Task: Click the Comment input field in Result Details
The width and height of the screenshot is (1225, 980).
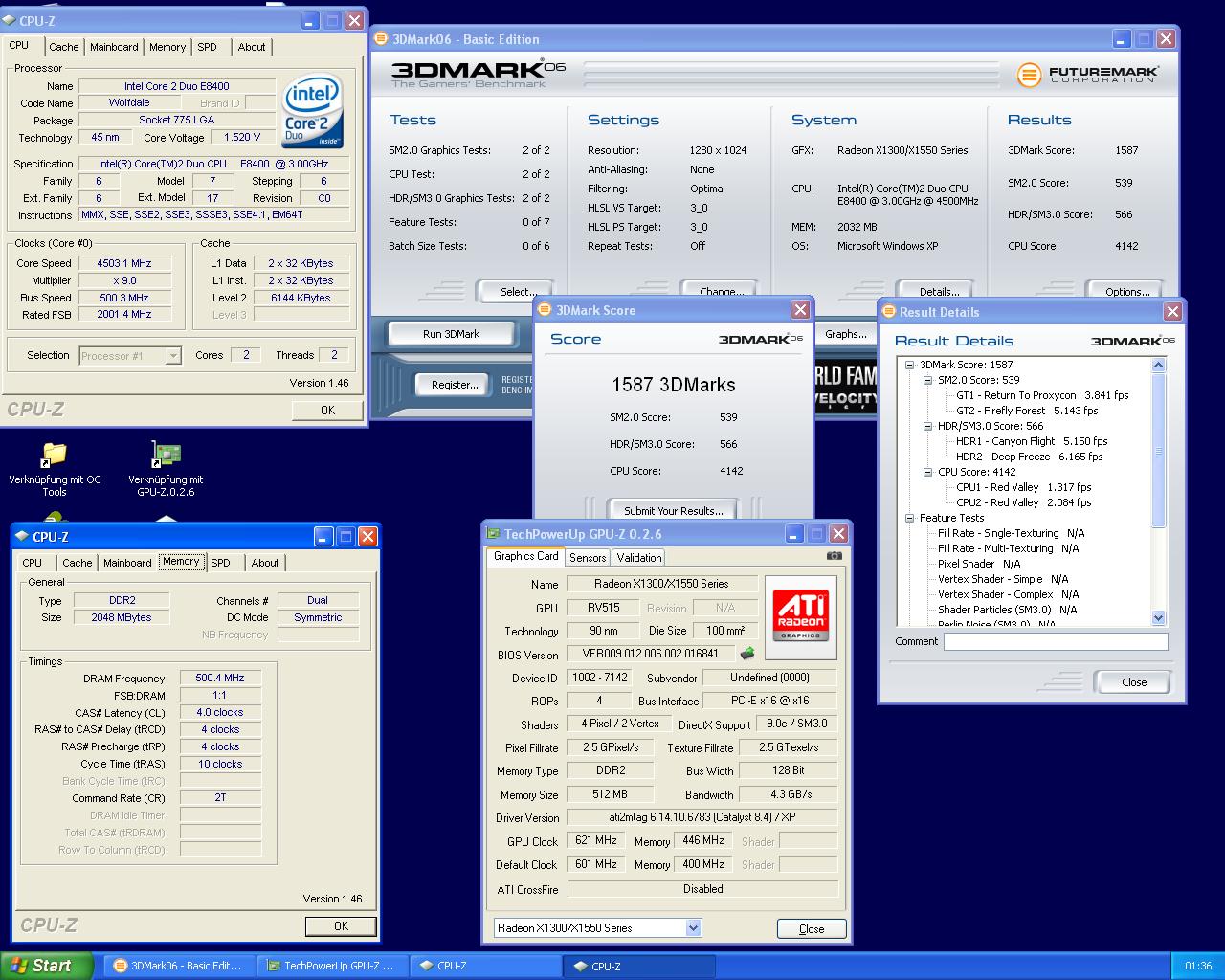Action: click(1056, 641)
